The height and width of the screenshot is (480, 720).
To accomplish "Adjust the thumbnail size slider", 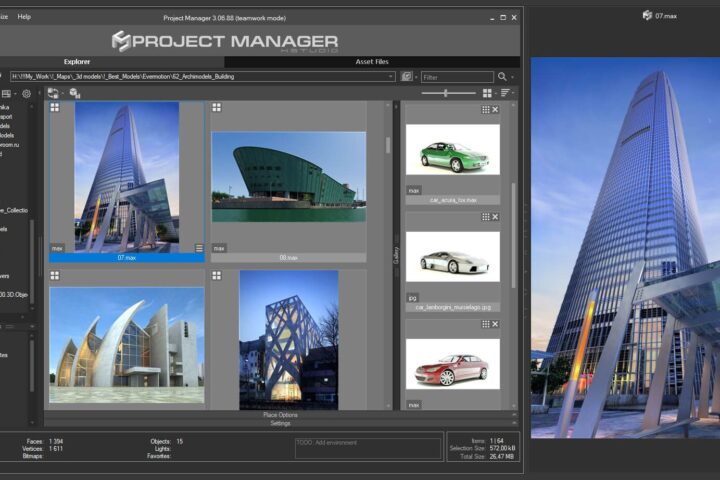I will click(x=445, y=93).
